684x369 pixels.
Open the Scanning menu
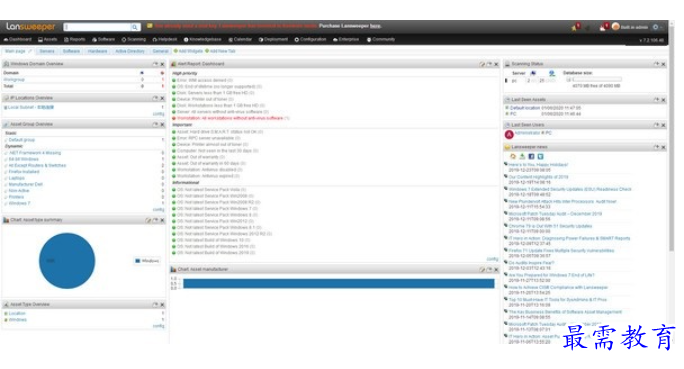[133, 39]
